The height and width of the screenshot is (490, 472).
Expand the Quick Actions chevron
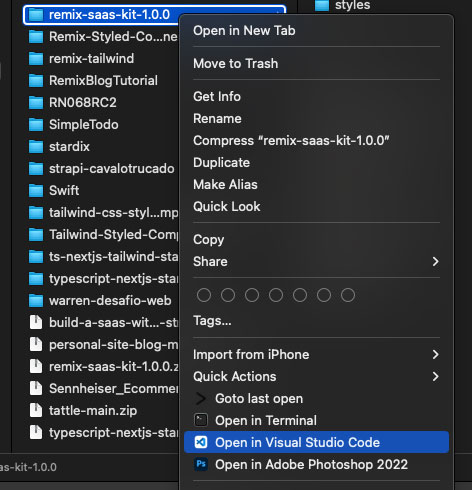[x=435, y=377]
